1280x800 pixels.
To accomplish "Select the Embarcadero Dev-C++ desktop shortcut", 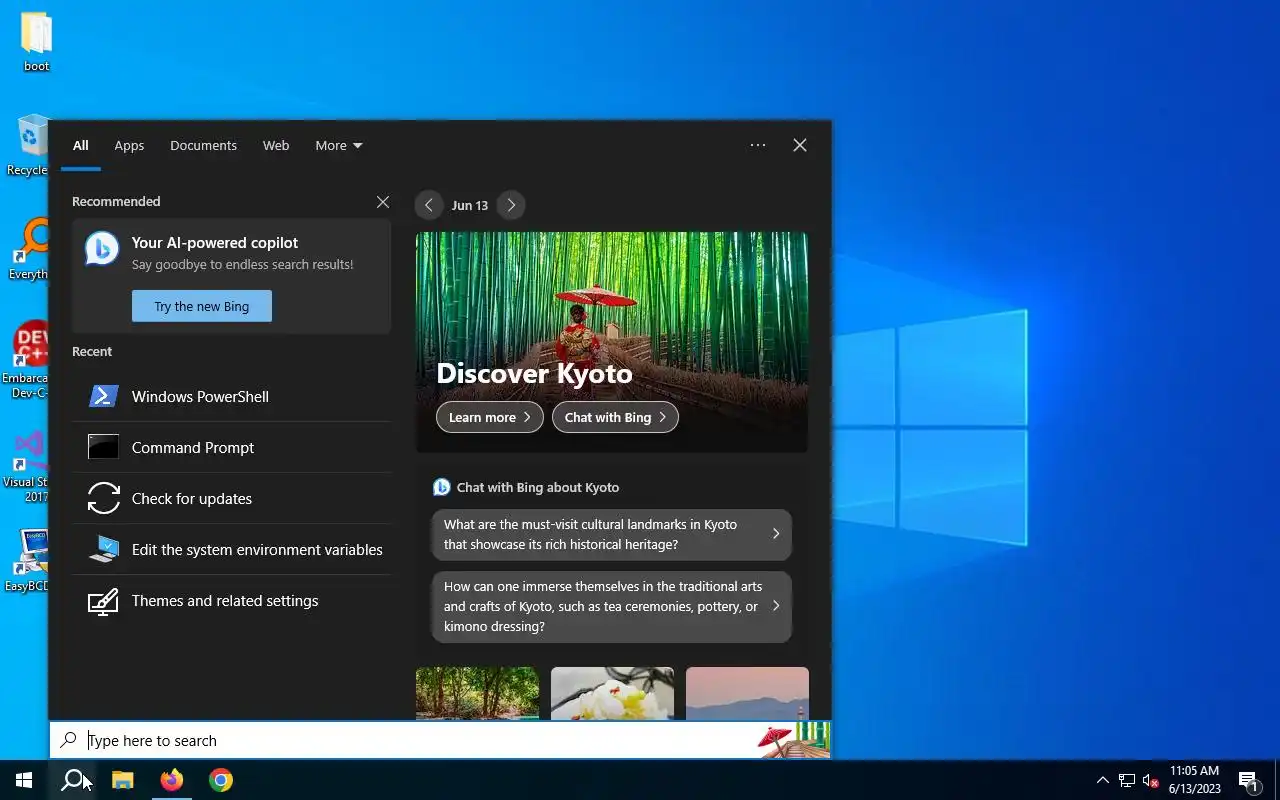I will 28,360.
